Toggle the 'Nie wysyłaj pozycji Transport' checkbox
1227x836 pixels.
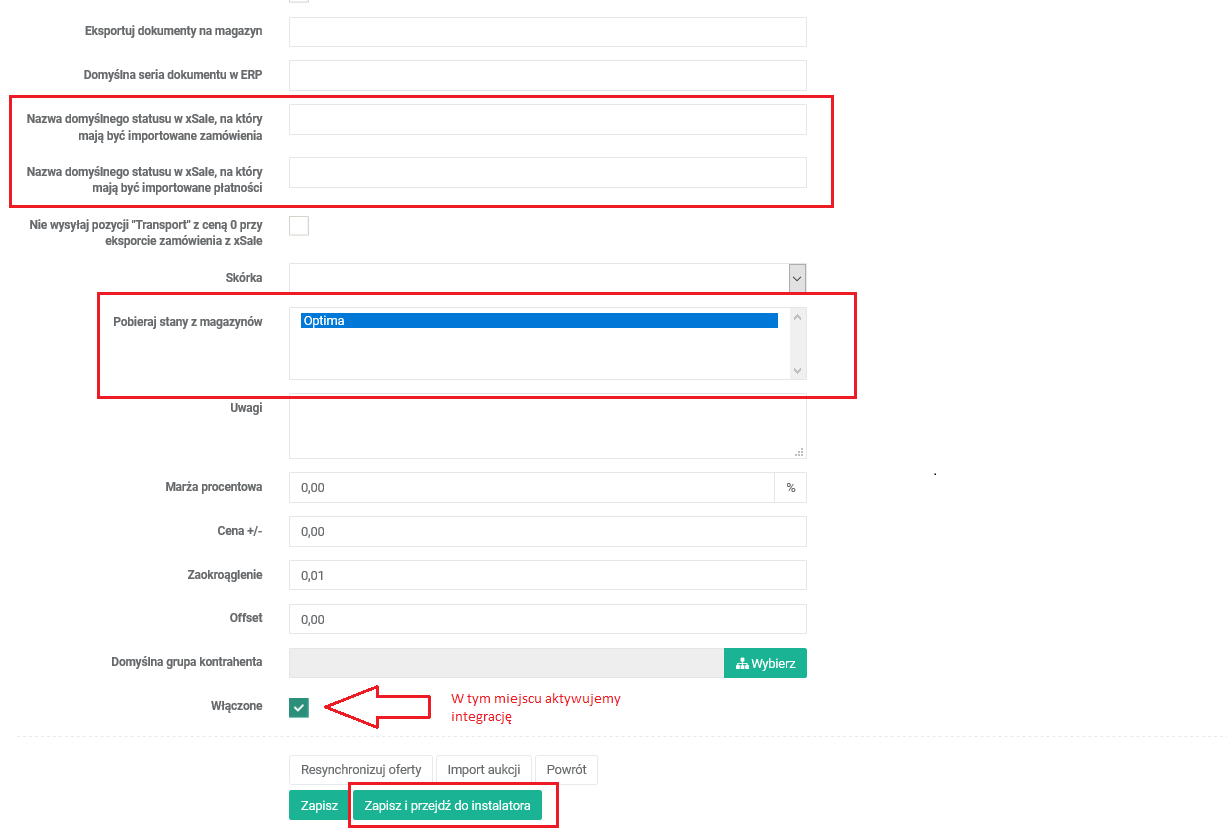tap(299, 225)
